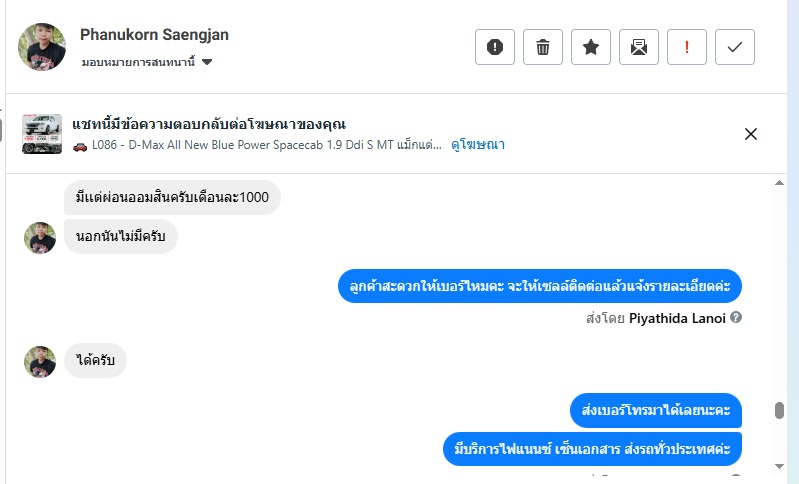Screen dimensions: 799x484
Task: Click the D-Max ad thumbnail image
Action: tap(42, 134)
